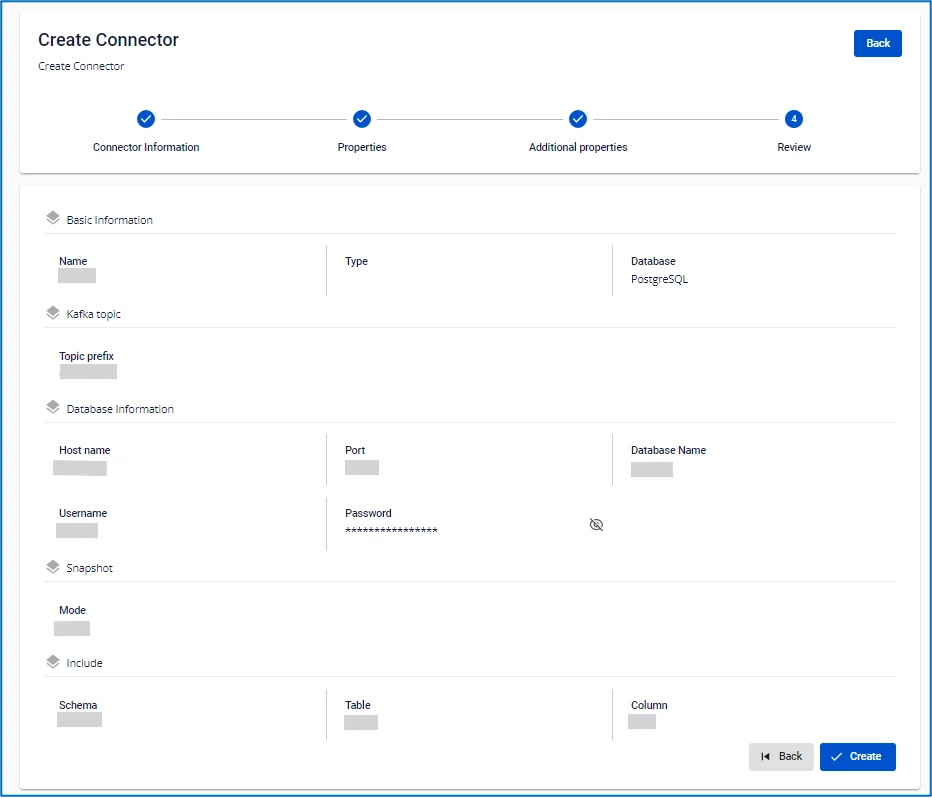Select the Properties step checkmark circle
Viewport: 932px width, 798px height.
(362, 119)
